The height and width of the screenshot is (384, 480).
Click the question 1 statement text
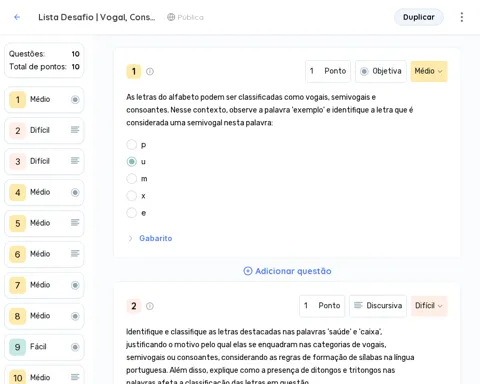[269, 110]
